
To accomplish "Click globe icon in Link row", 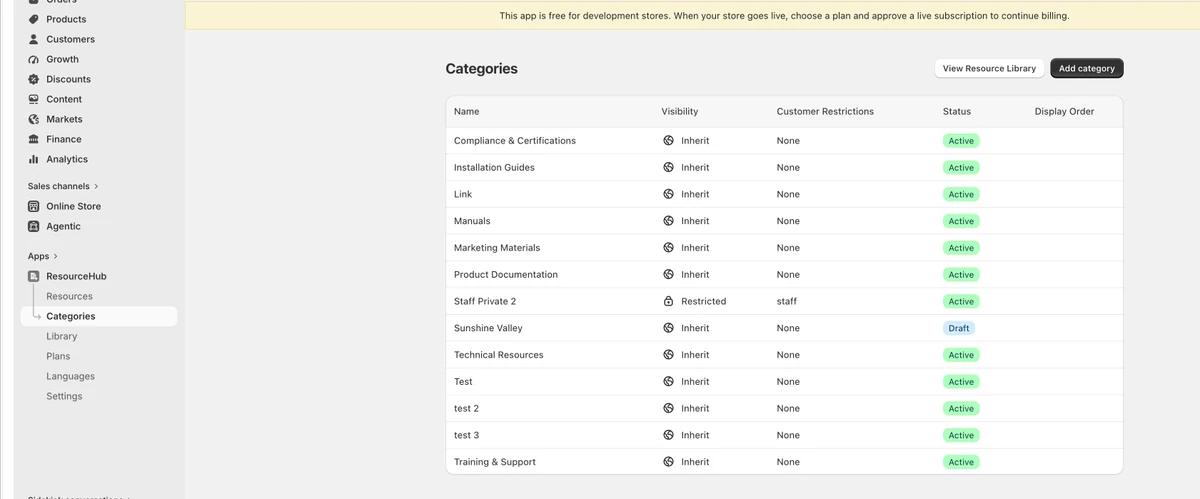I will pos(668,194).
